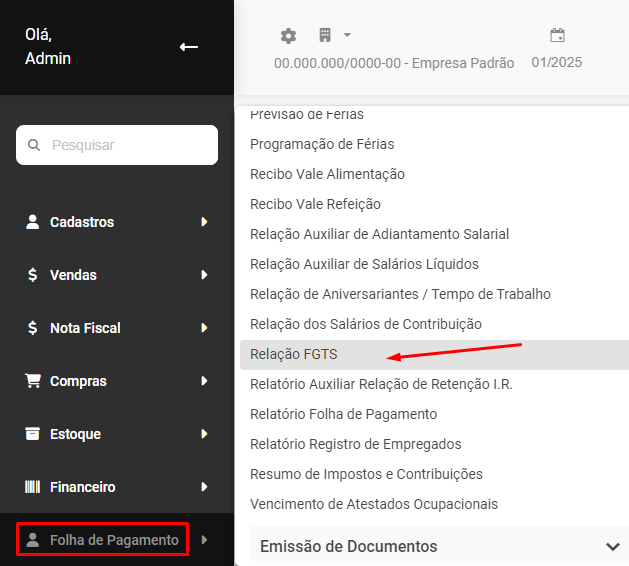Collapse sidebar with the back arrow
Screen dimensions: 629x566
[x=189, y=47]
